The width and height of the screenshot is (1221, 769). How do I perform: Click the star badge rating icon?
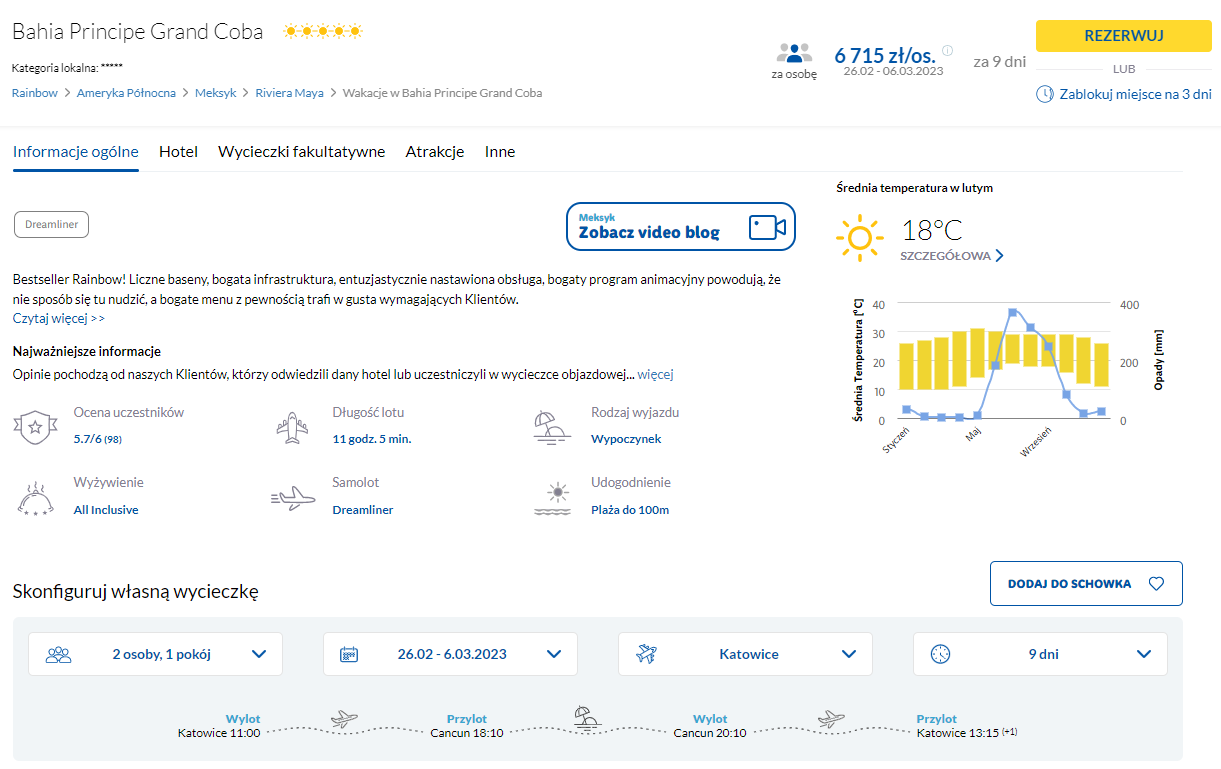(x=35, y=426)
